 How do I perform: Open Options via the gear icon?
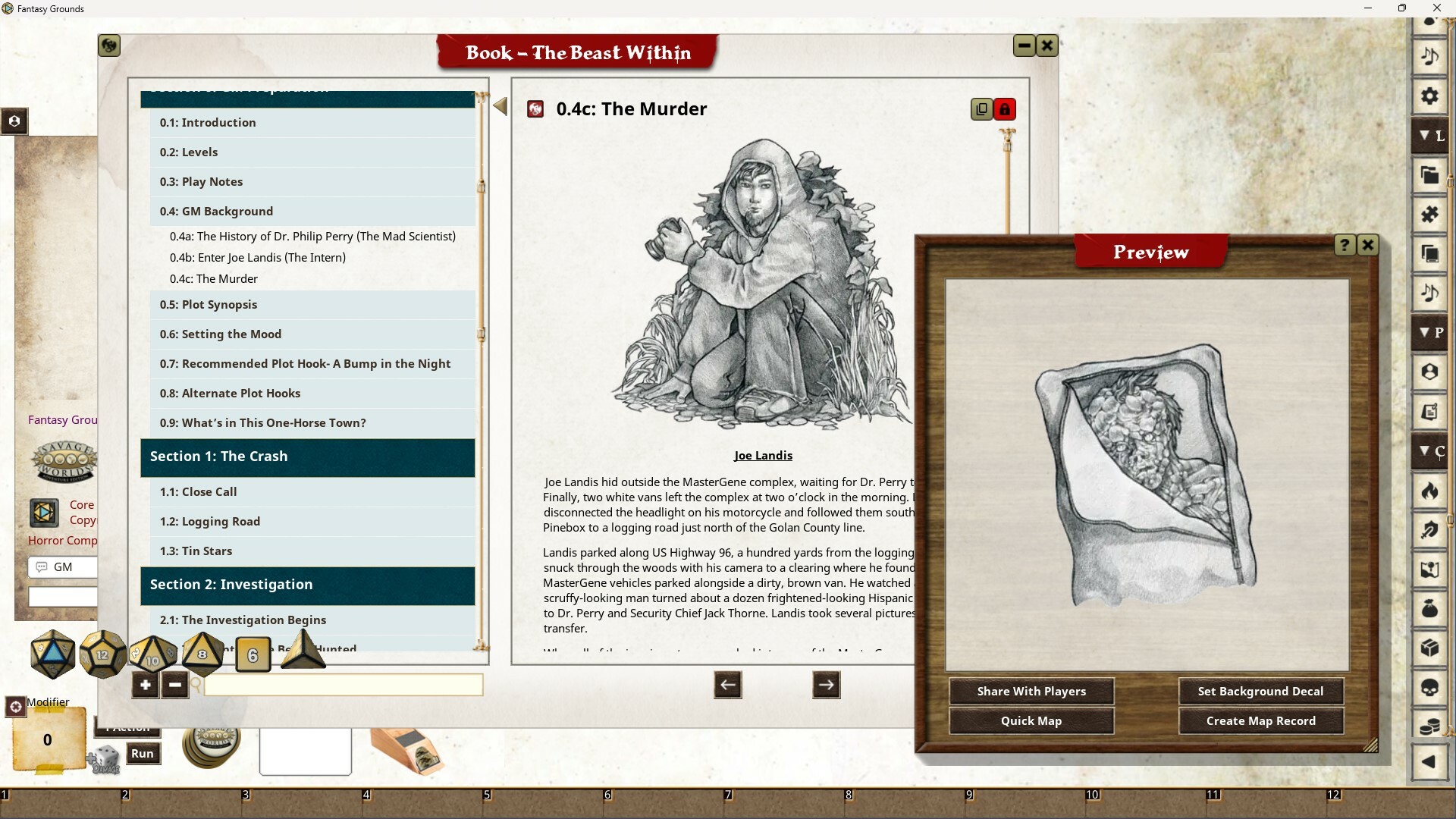(x=1430, y=96)
